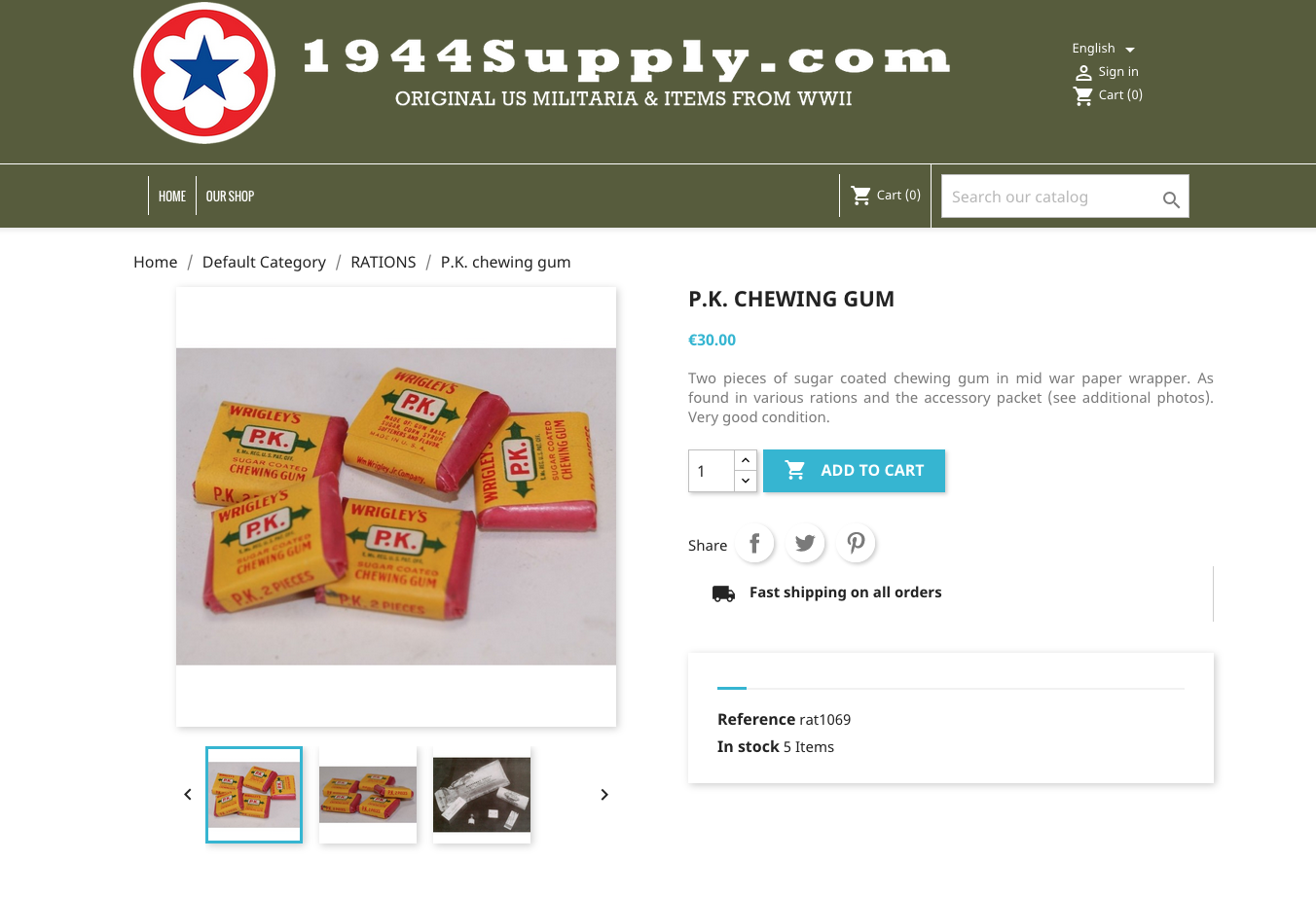Open the HOME menu item
1316x897 pixels.
pos(172,196)
